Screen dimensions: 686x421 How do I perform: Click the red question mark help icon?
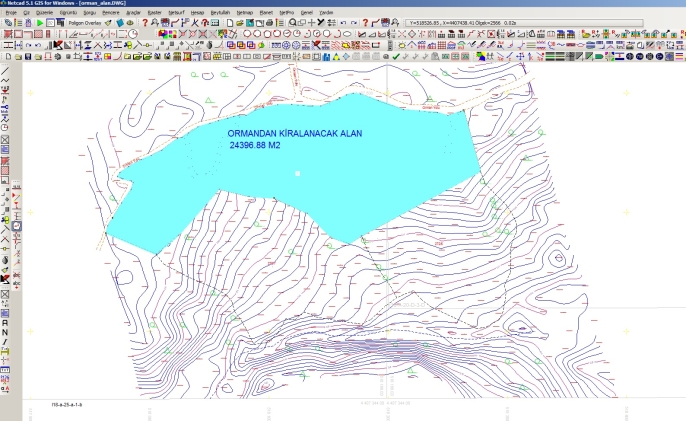[x=145, y=22]
